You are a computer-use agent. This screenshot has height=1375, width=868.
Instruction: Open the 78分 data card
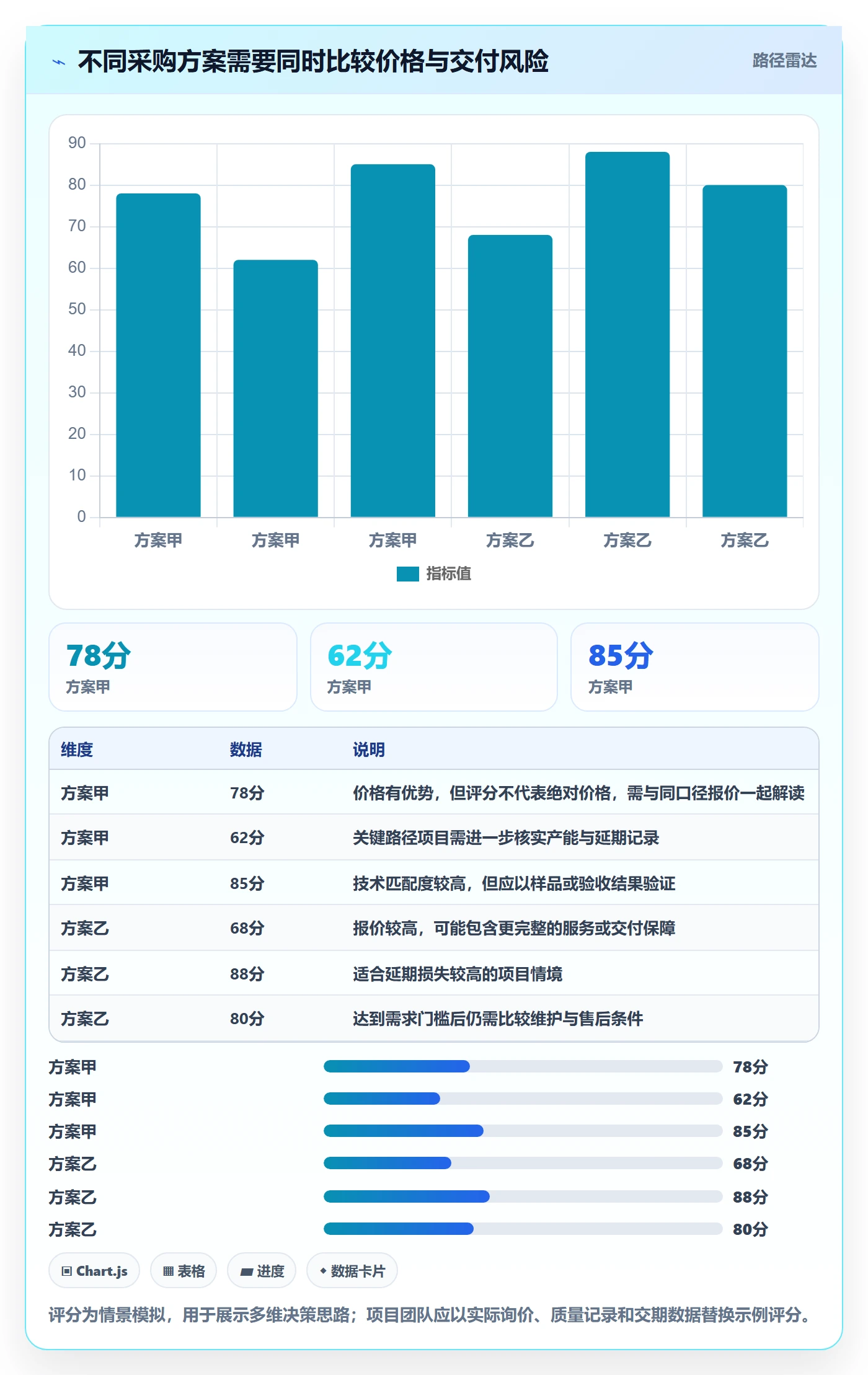click(x=173, y=667)
